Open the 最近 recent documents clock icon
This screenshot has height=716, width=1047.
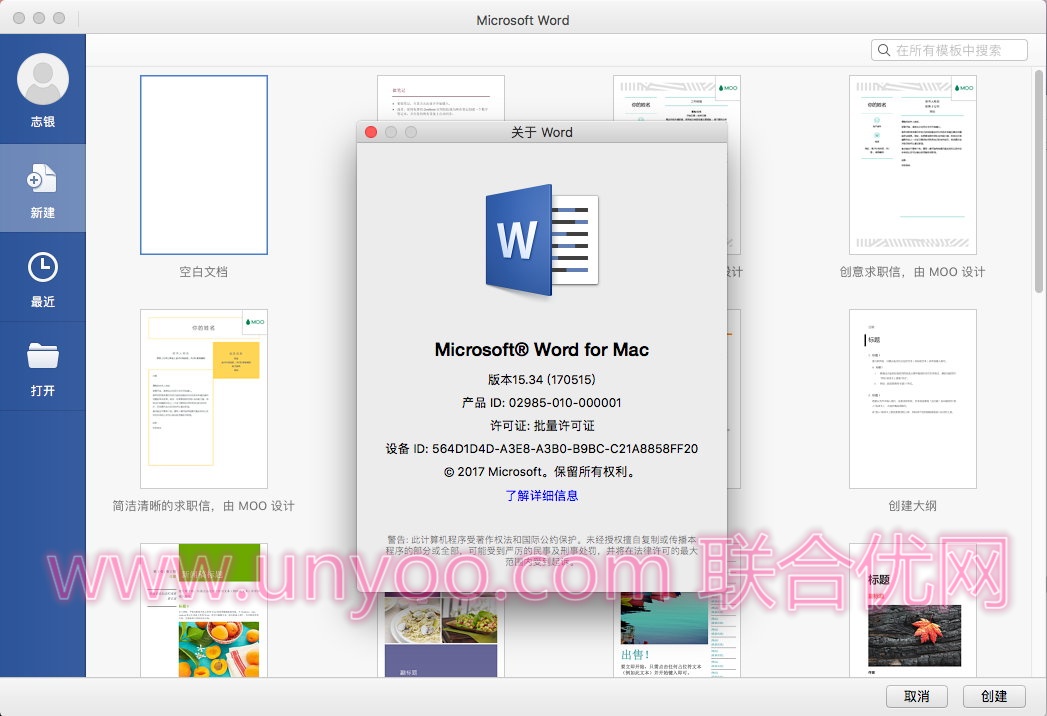click(43, 267)
